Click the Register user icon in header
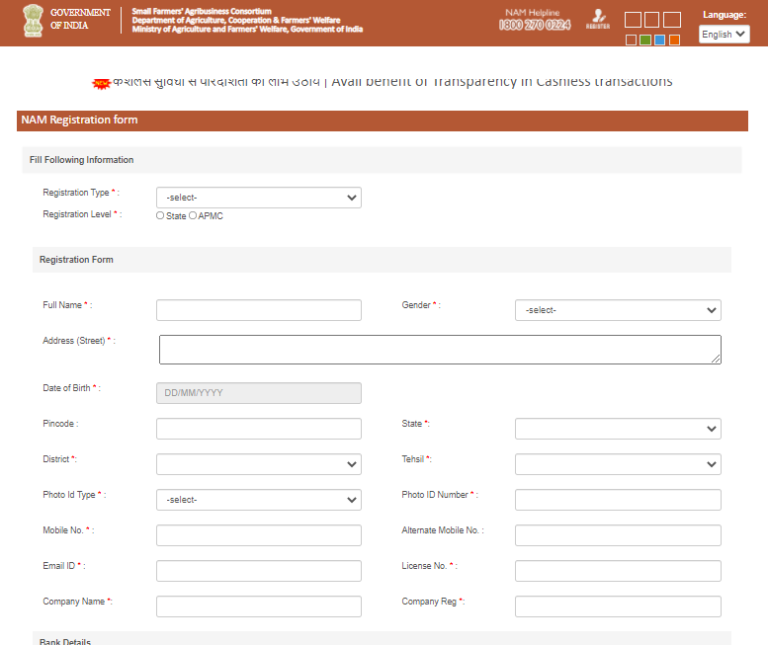Image resolution: width=768 pixels, height=645 pixels. pyautogui.click(x=598, y=19)
